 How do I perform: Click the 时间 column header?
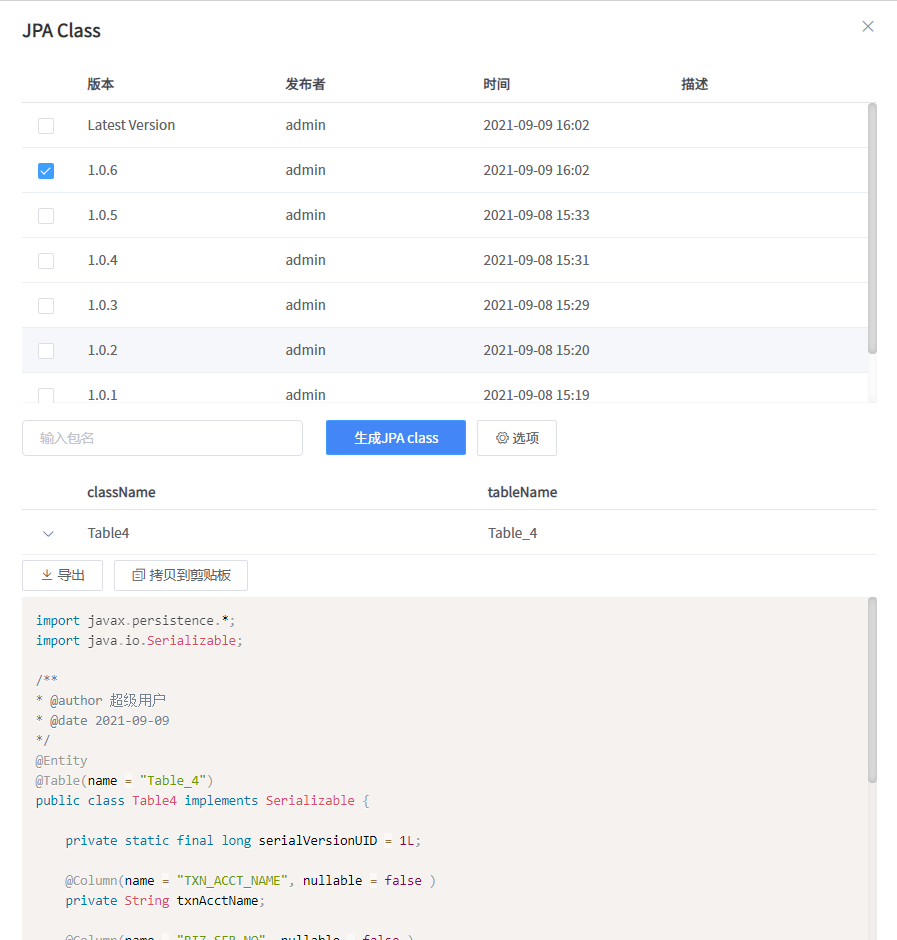point(496,84)
